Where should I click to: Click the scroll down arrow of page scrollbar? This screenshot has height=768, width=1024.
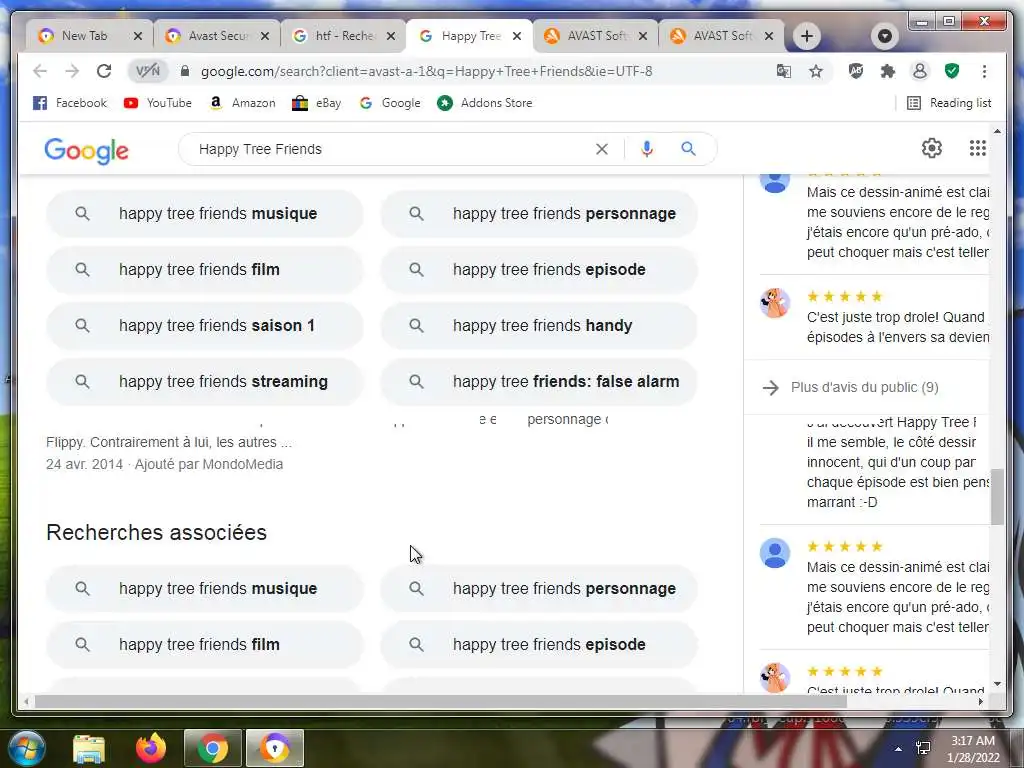click(997, 684)
